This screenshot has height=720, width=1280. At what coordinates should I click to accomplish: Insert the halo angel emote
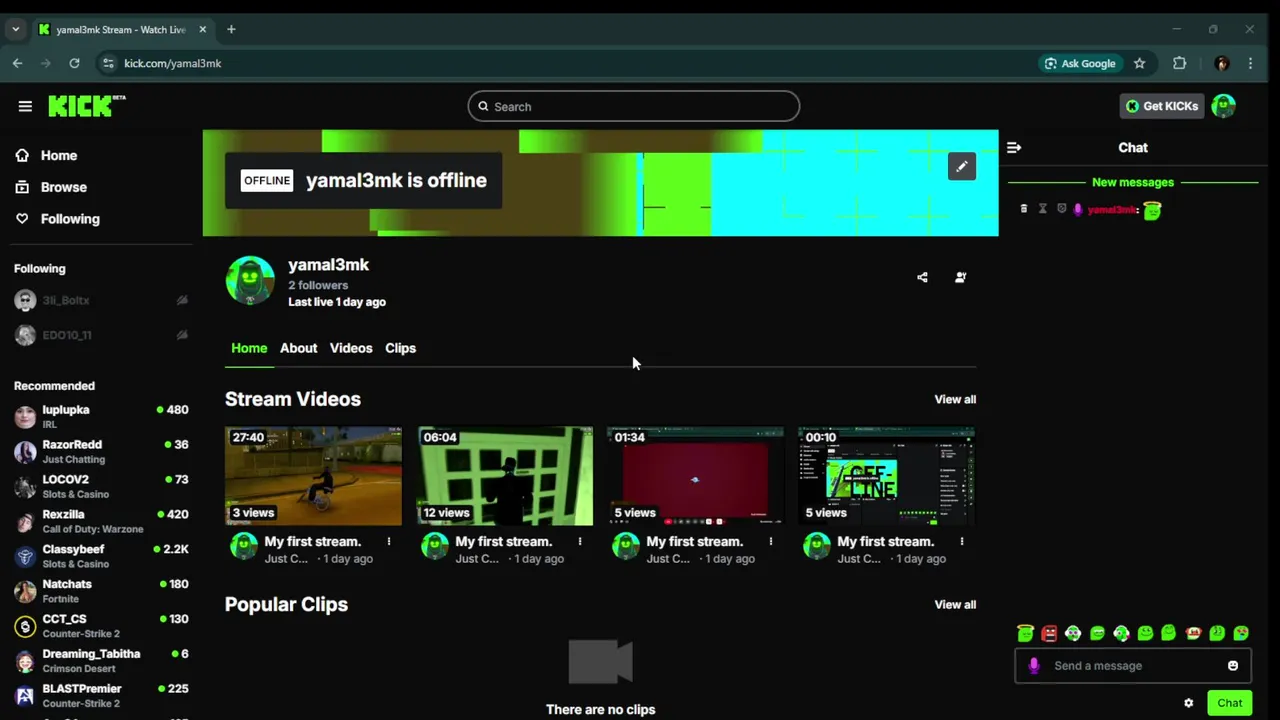click(1025, 633)
